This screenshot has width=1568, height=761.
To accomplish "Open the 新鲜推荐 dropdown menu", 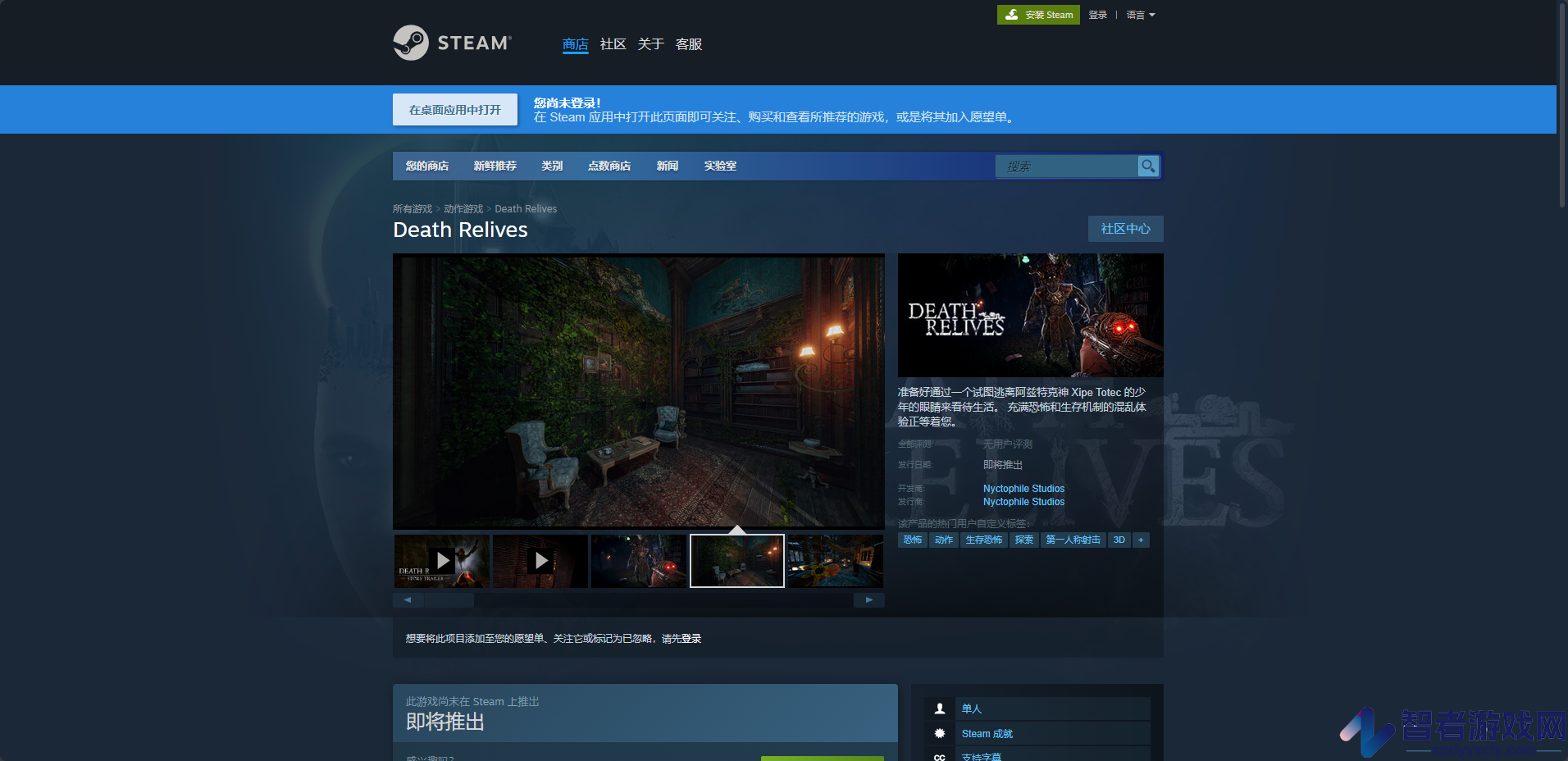I will click(495, 166).
